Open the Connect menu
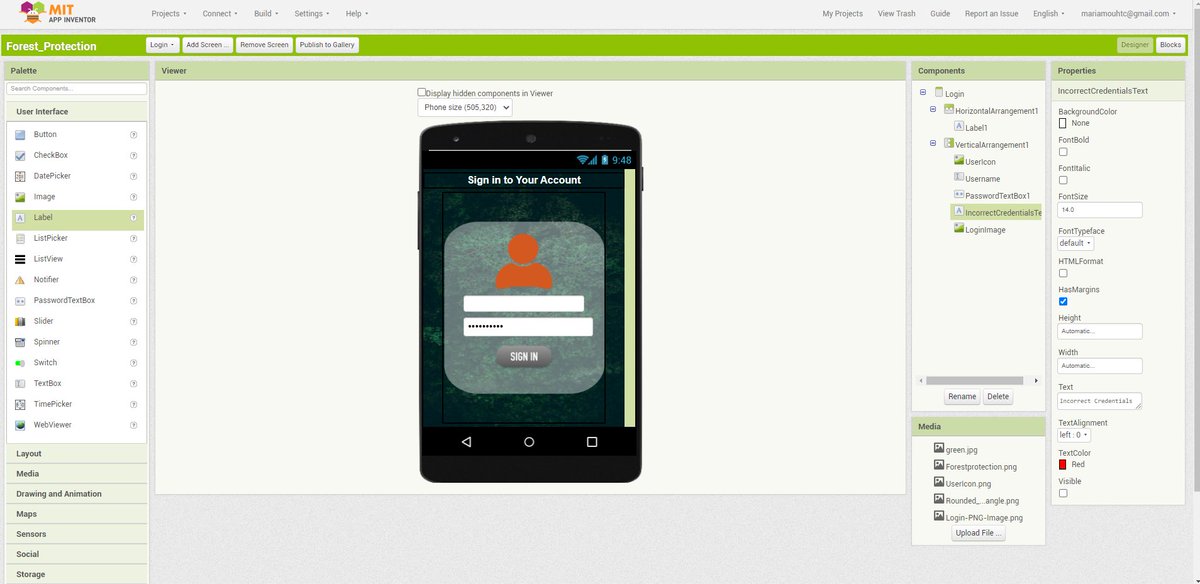 click(220, 14)
